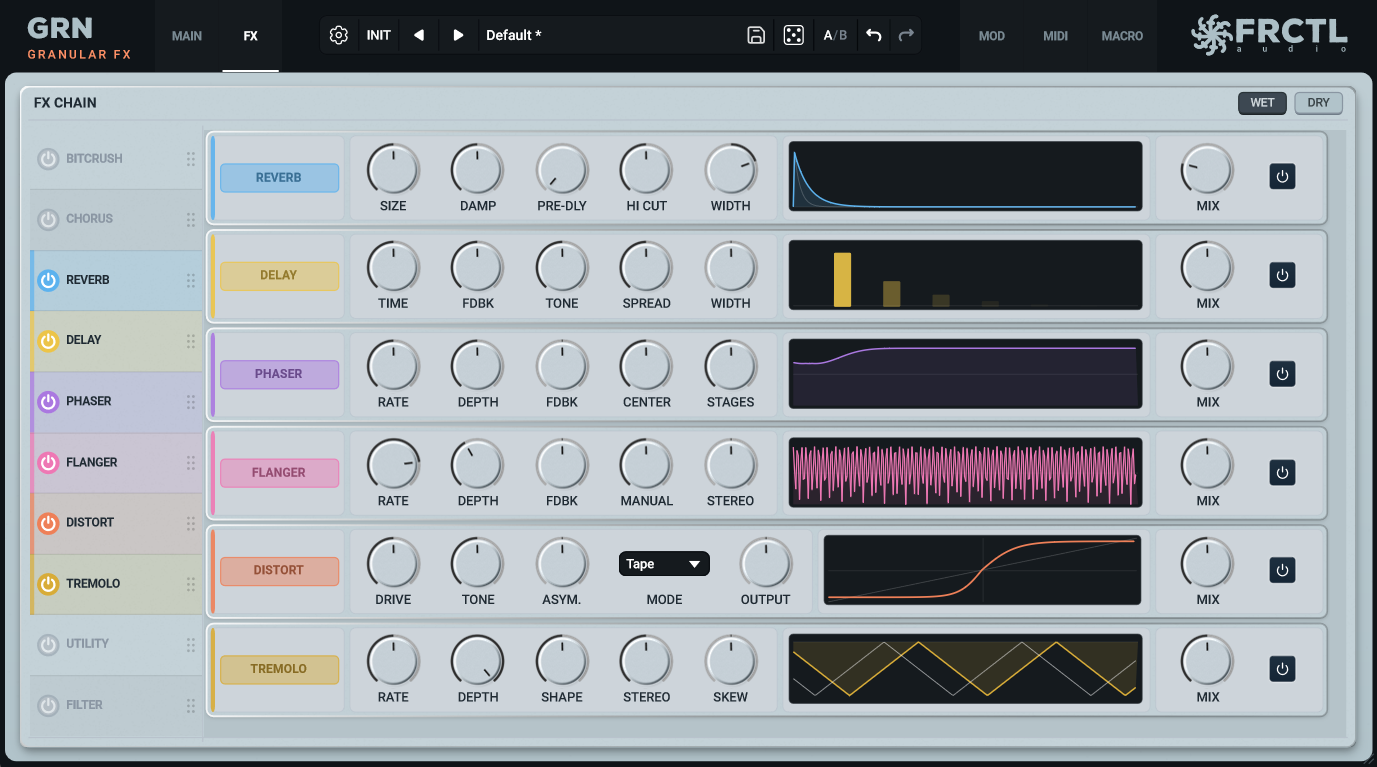1377x767 pixels.
Task: Disable REVERB via sidebar power icon
Action: [48, 280]
